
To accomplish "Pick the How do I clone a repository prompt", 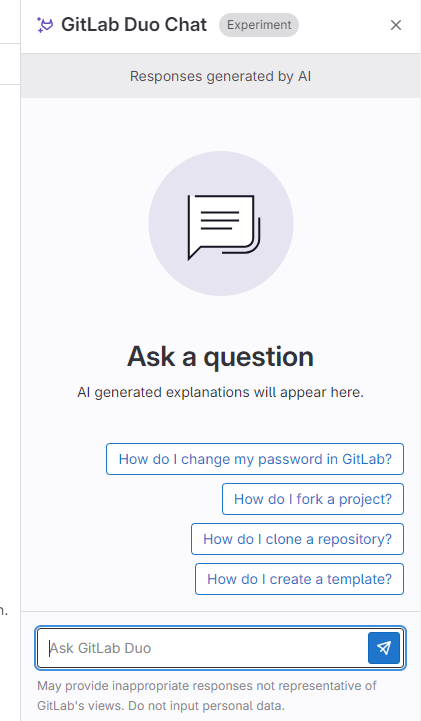I will pos(297,539).
